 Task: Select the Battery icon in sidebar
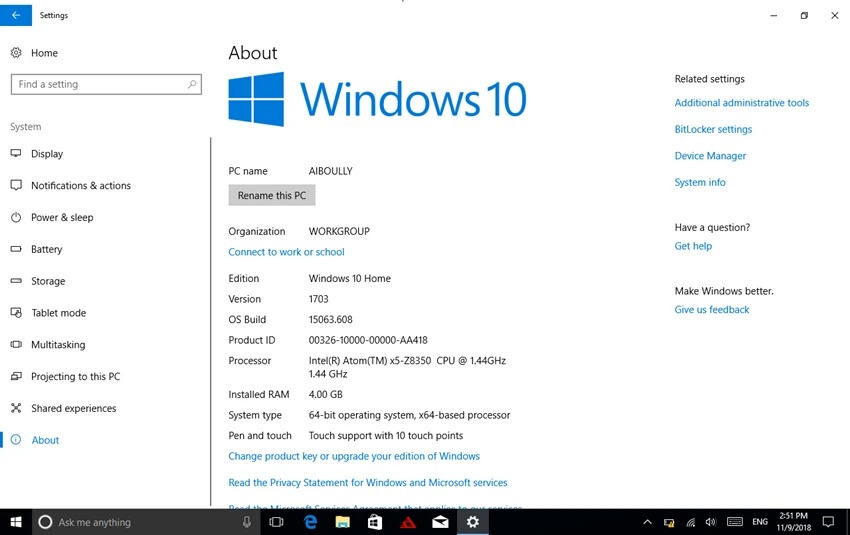pyautogui.click(x=16, y=249)
